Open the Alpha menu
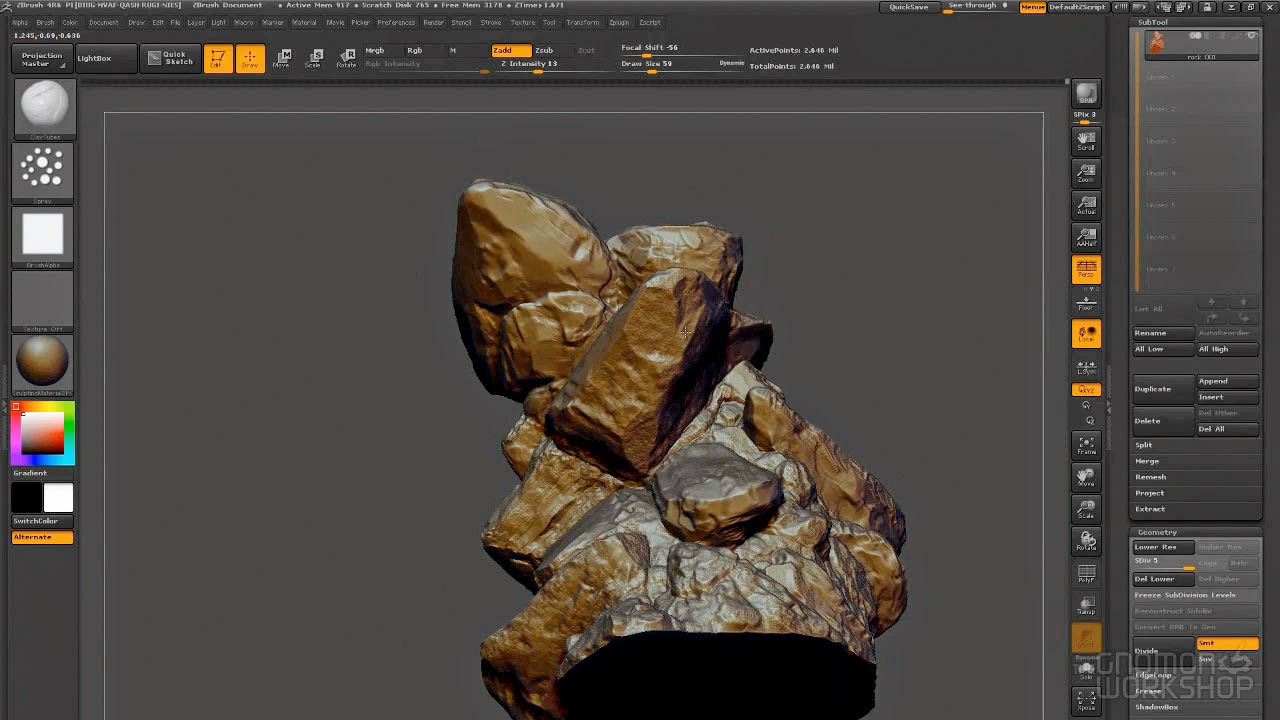 coord(20,22)
